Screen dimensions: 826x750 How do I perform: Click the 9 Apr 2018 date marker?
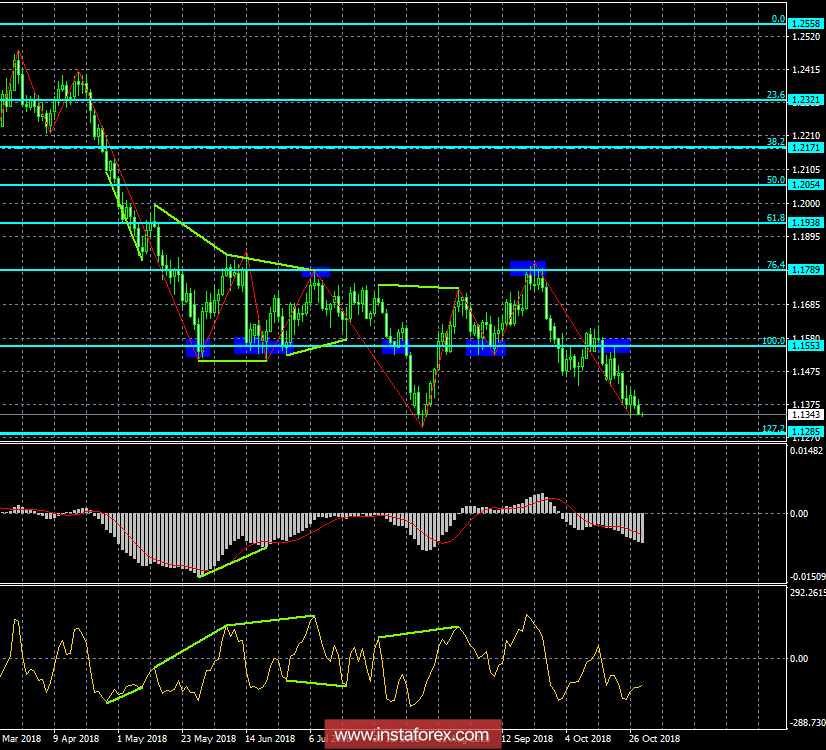click(74, 739)
